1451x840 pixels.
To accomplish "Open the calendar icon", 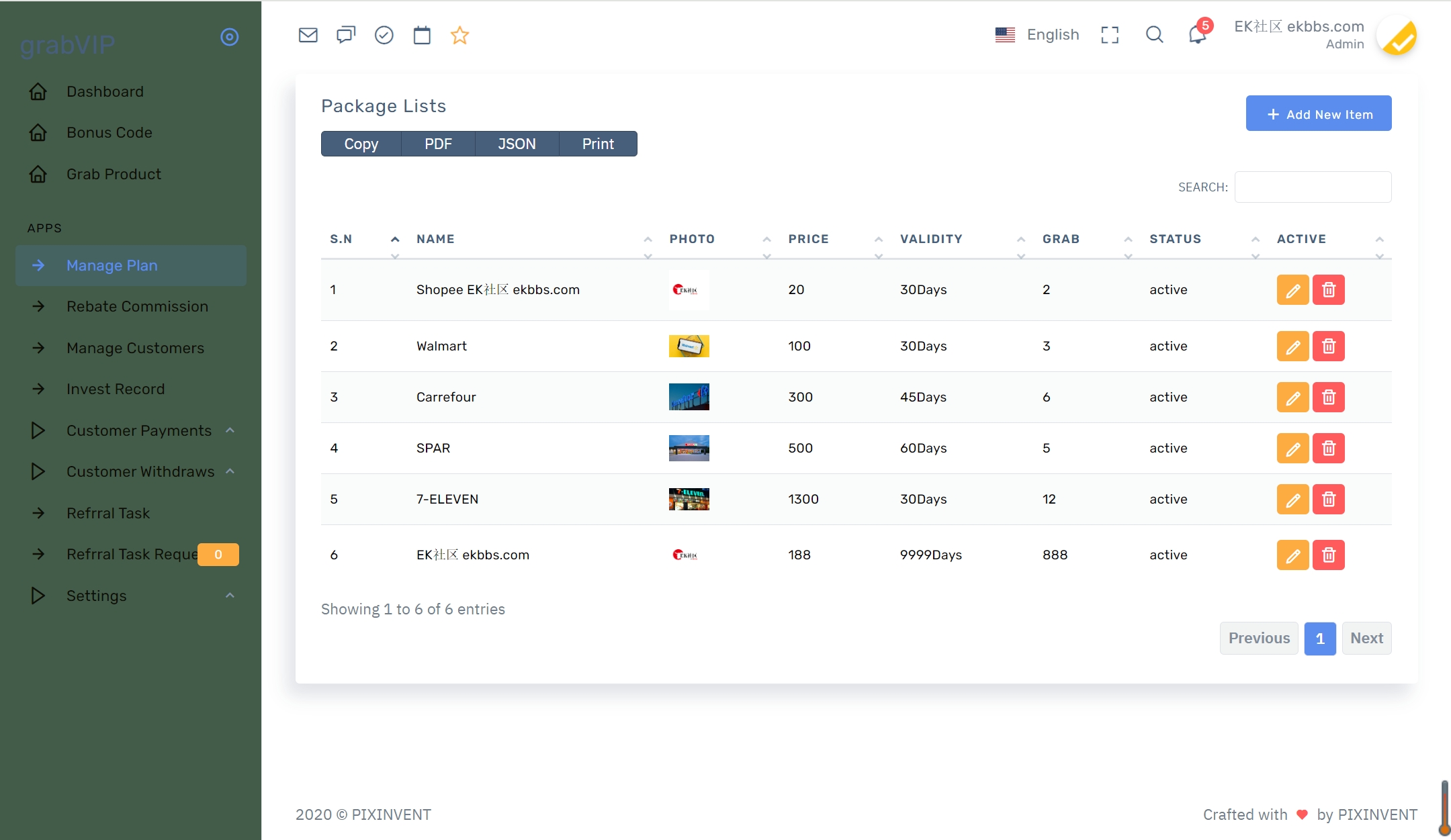I will 422,35.
